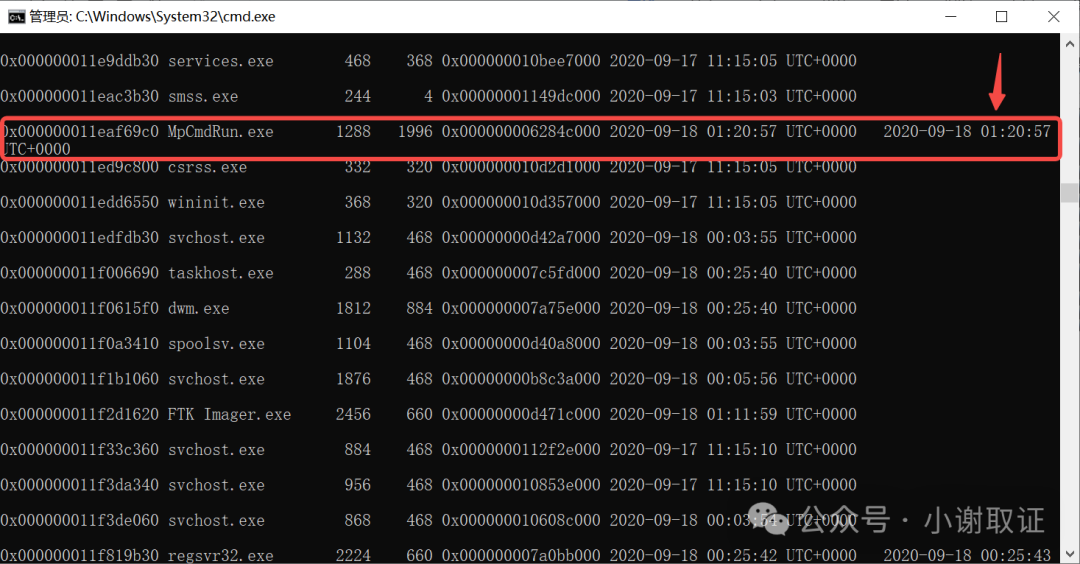The height and width of the screenshot is (564, 1080).
Task: Click PDB address 0x000000010d357000
Action: pyautogui.click(x=521, y=202)
